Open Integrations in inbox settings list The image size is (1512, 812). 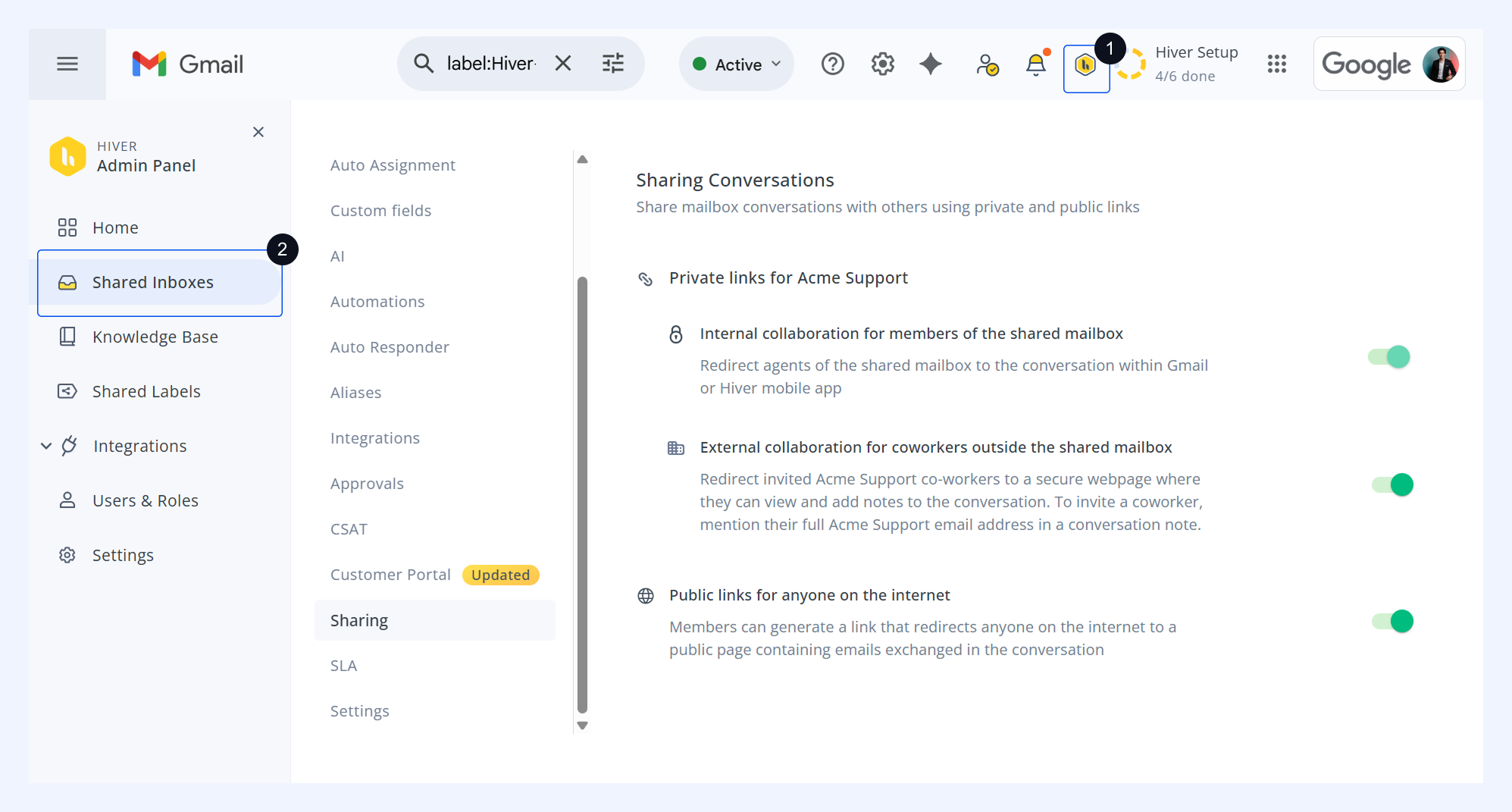[x=375, y=438]
